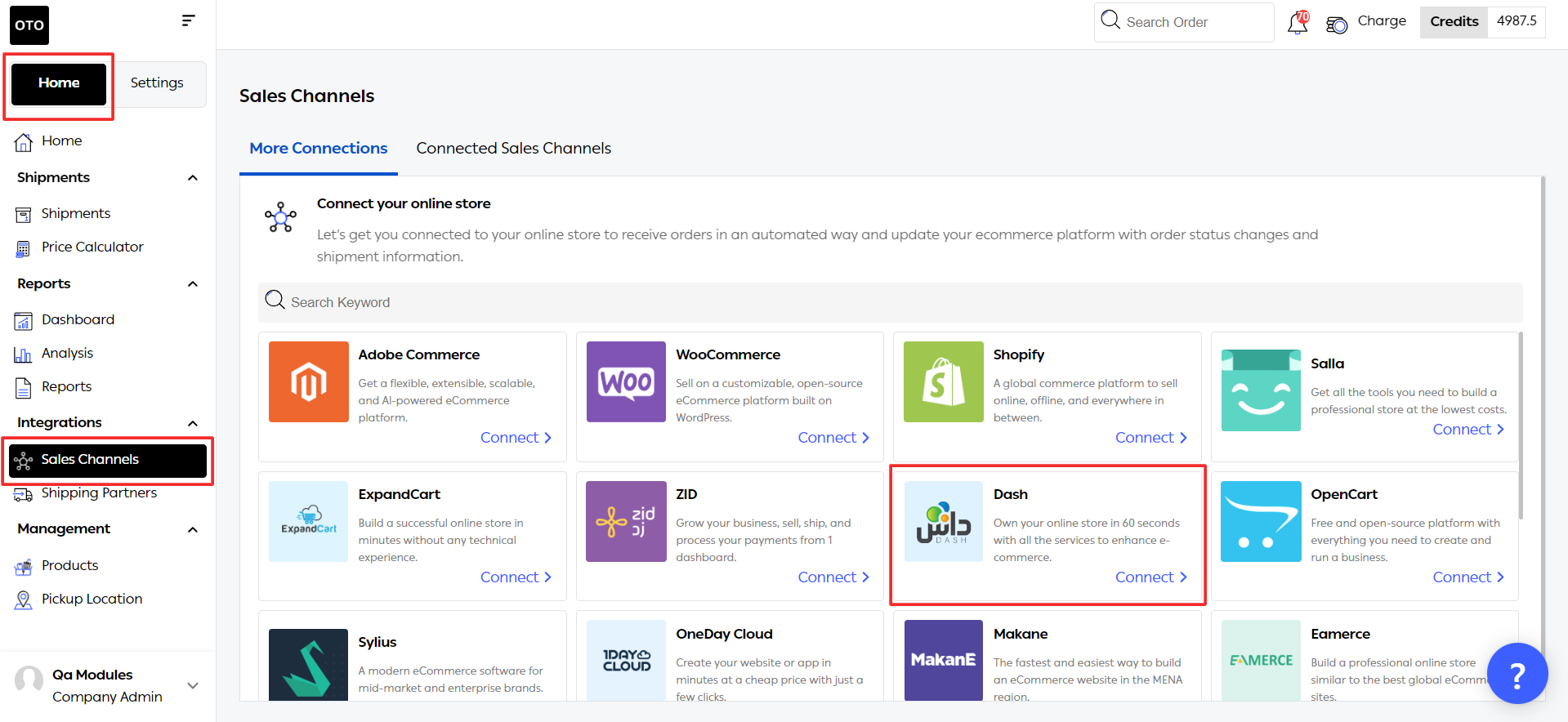
Task: Select the Home top tab button
Action: click(59, 83)
